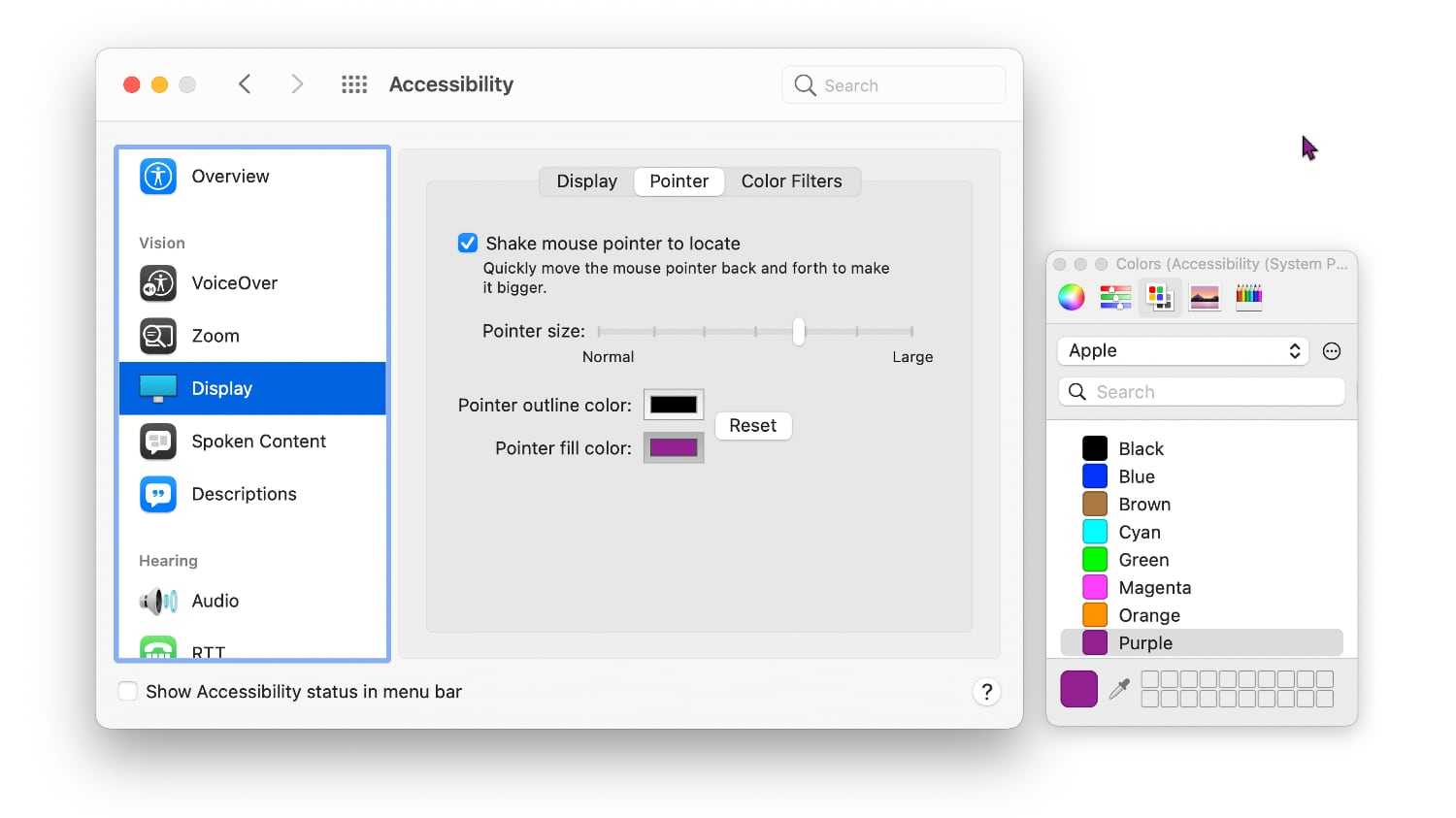Screen dimensions: 1456x818
Task: Uncheck Shake mouse pointer to locate
Action: click(468, 243)
